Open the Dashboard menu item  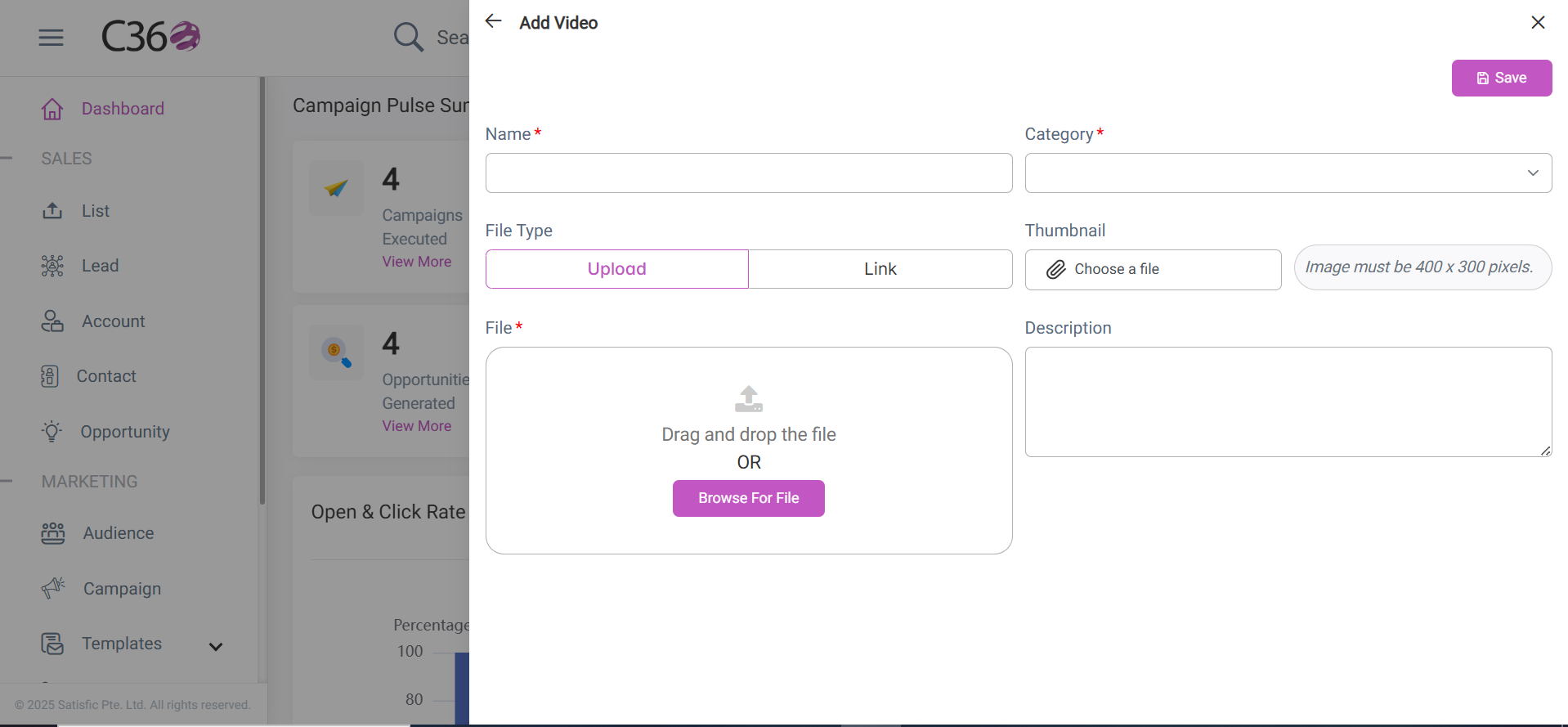(123, 109)
